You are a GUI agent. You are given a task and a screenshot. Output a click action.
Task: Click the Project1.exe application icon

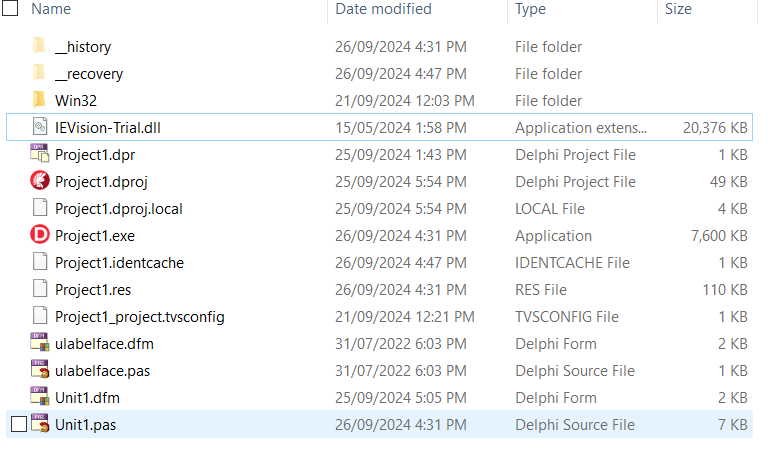(x=40, y=234)
